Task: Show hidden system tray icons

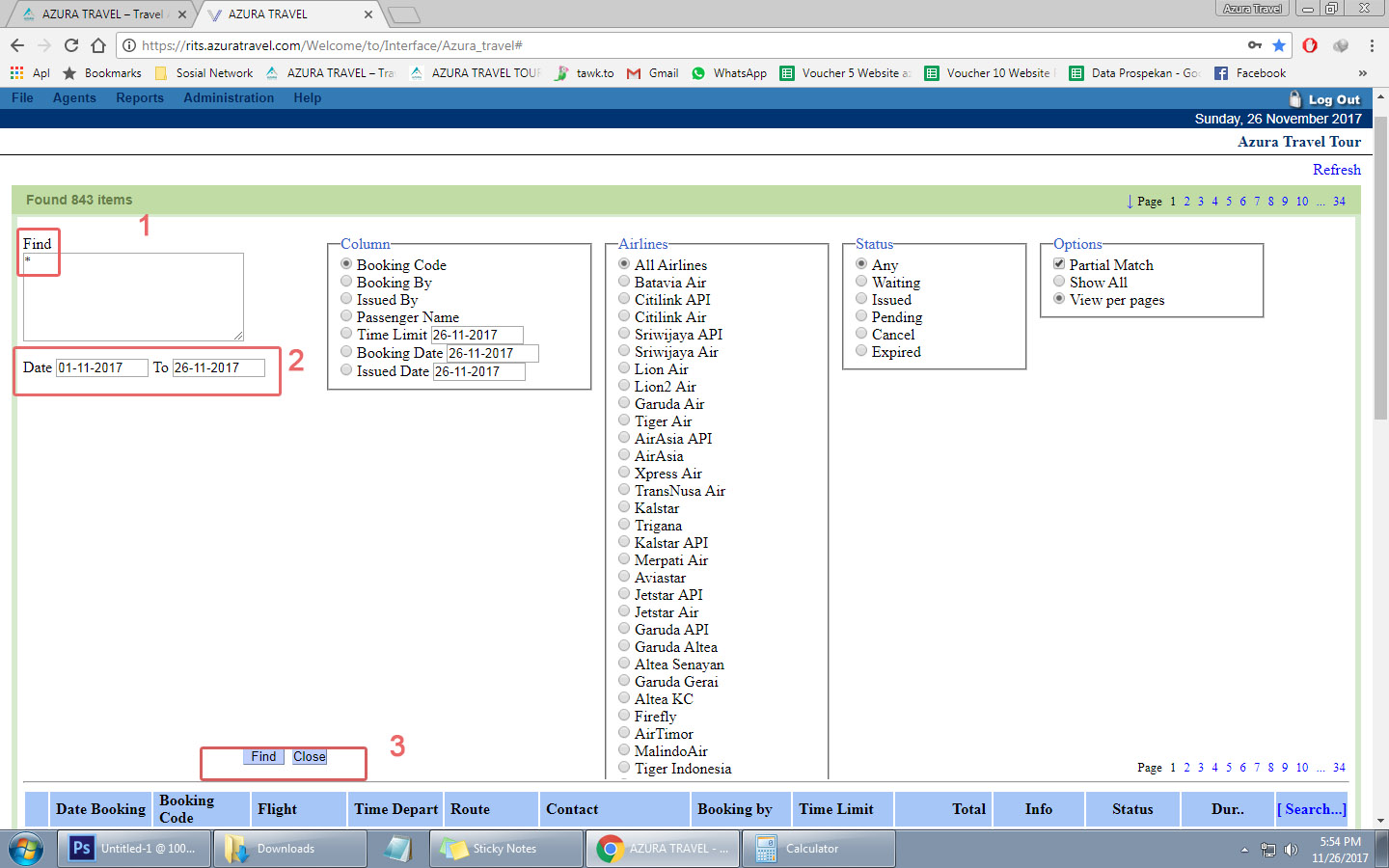Action: click(1244, 850)
